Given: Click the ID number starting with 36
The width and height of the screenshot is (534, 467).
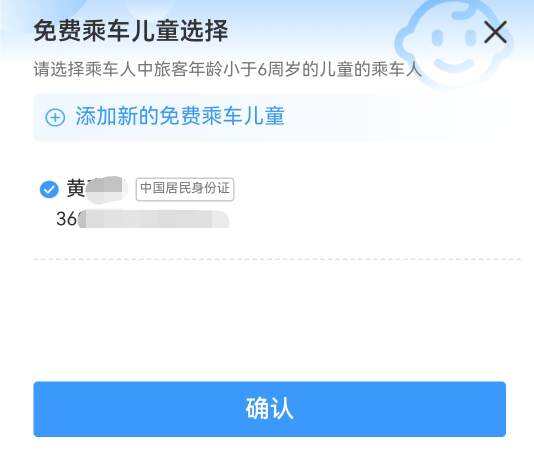Looking at the screenshot, I should tap(142, 219).
